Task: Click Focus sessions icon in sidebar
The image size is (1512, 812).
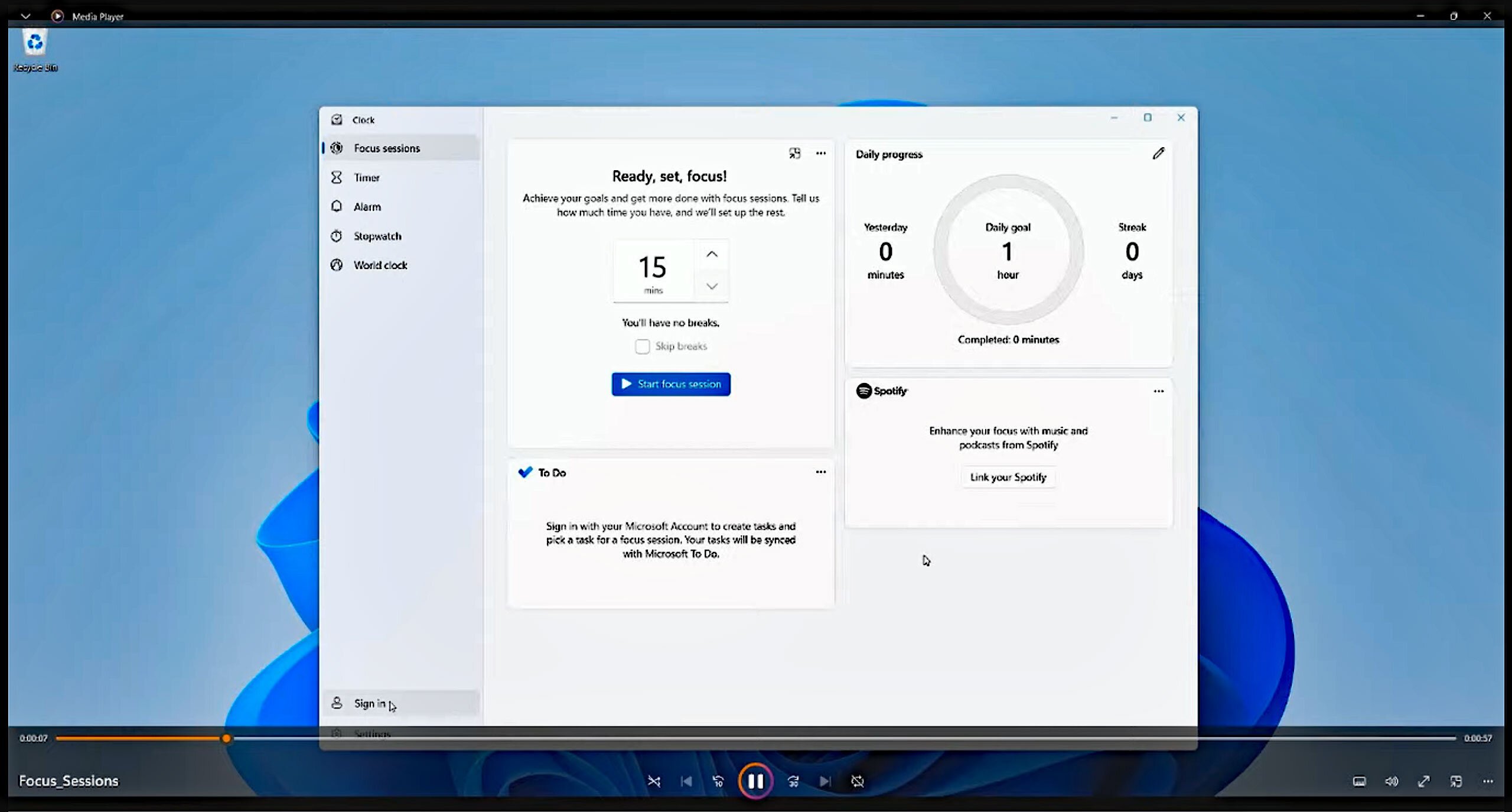Action: point(337,148)
